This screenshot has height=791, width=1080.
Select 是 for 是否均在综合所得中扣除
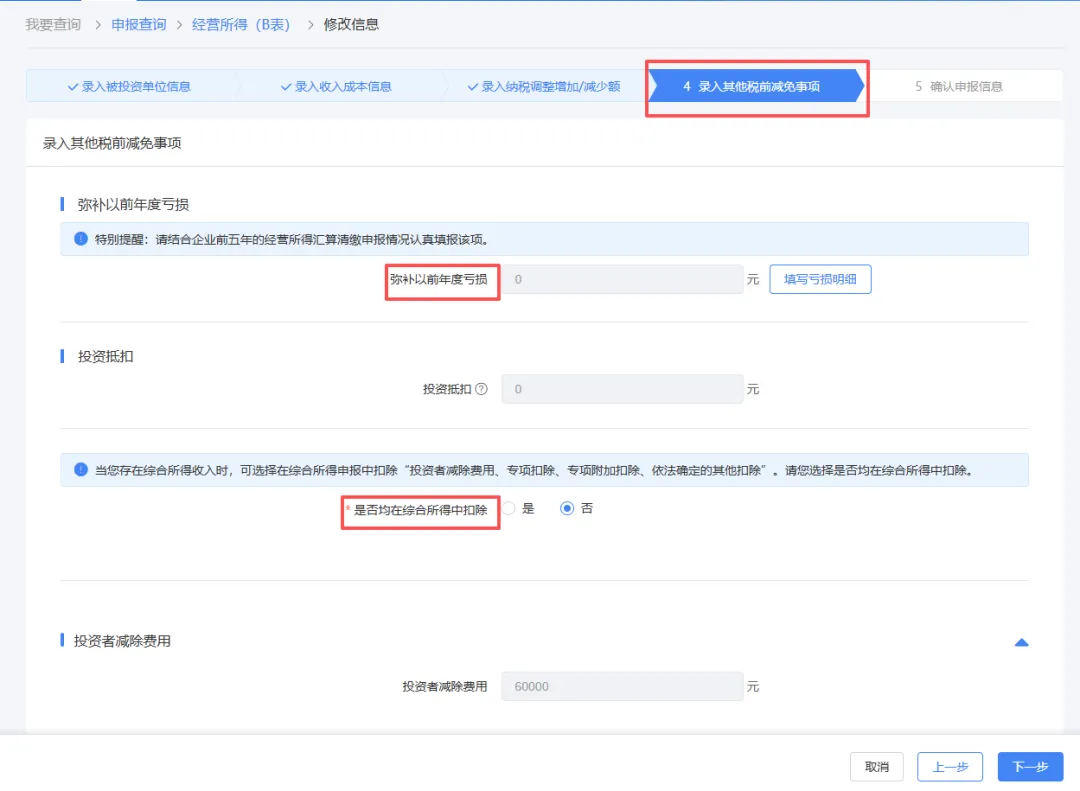[509, 508]
